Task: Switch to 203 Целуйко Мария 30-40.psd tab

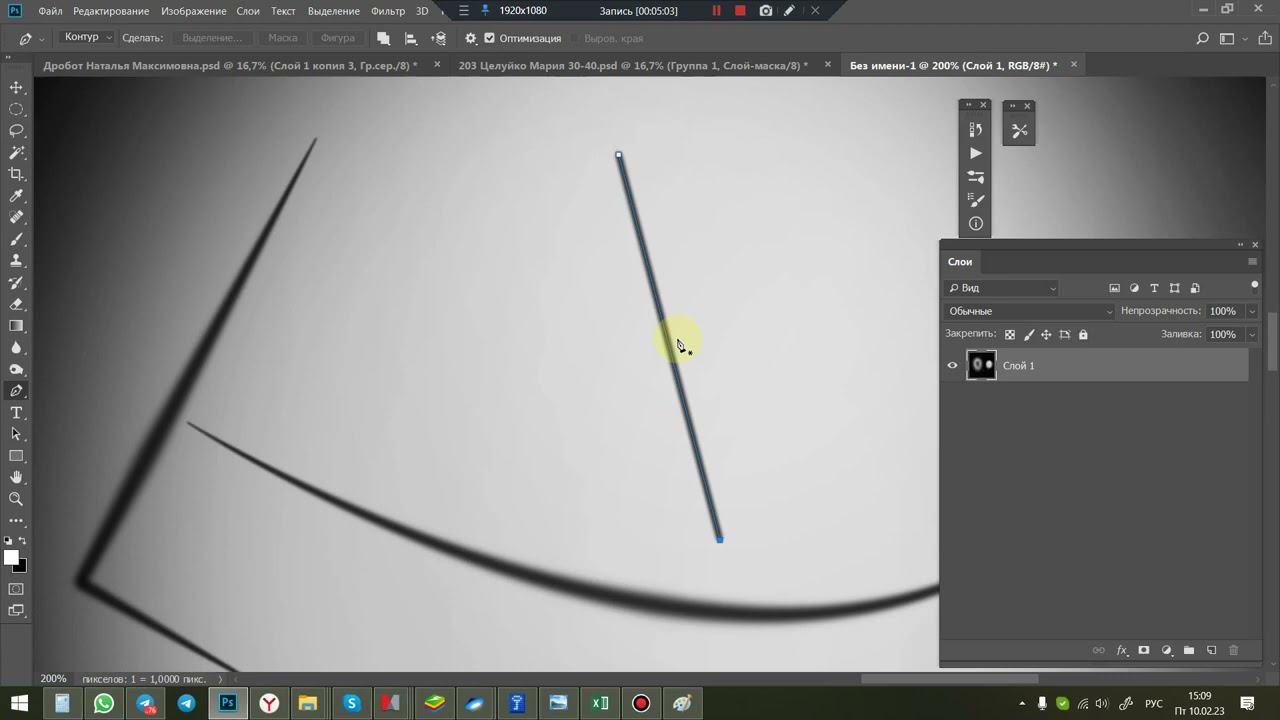Action: [633, 65]
